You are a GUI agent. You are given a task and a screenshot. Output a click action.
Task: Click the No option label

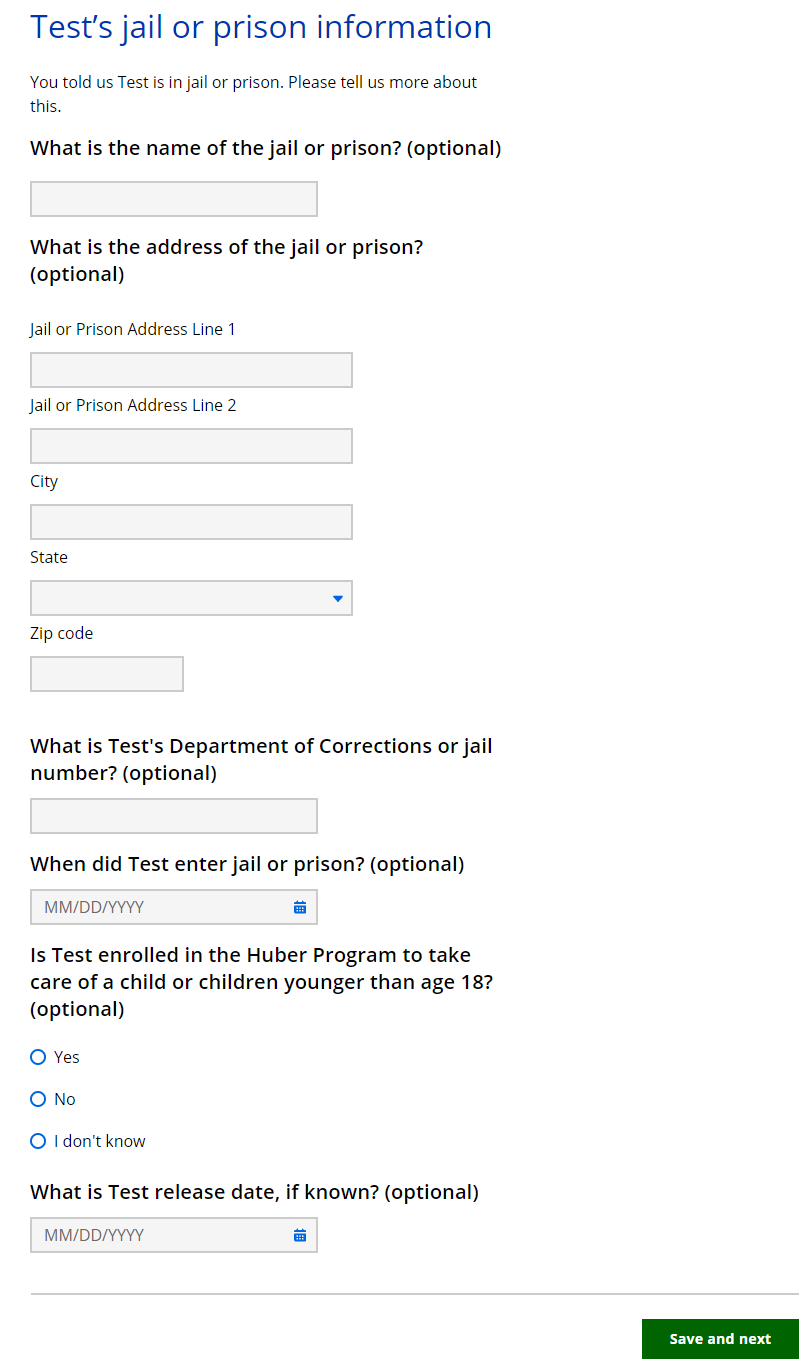pos(65,1099)
